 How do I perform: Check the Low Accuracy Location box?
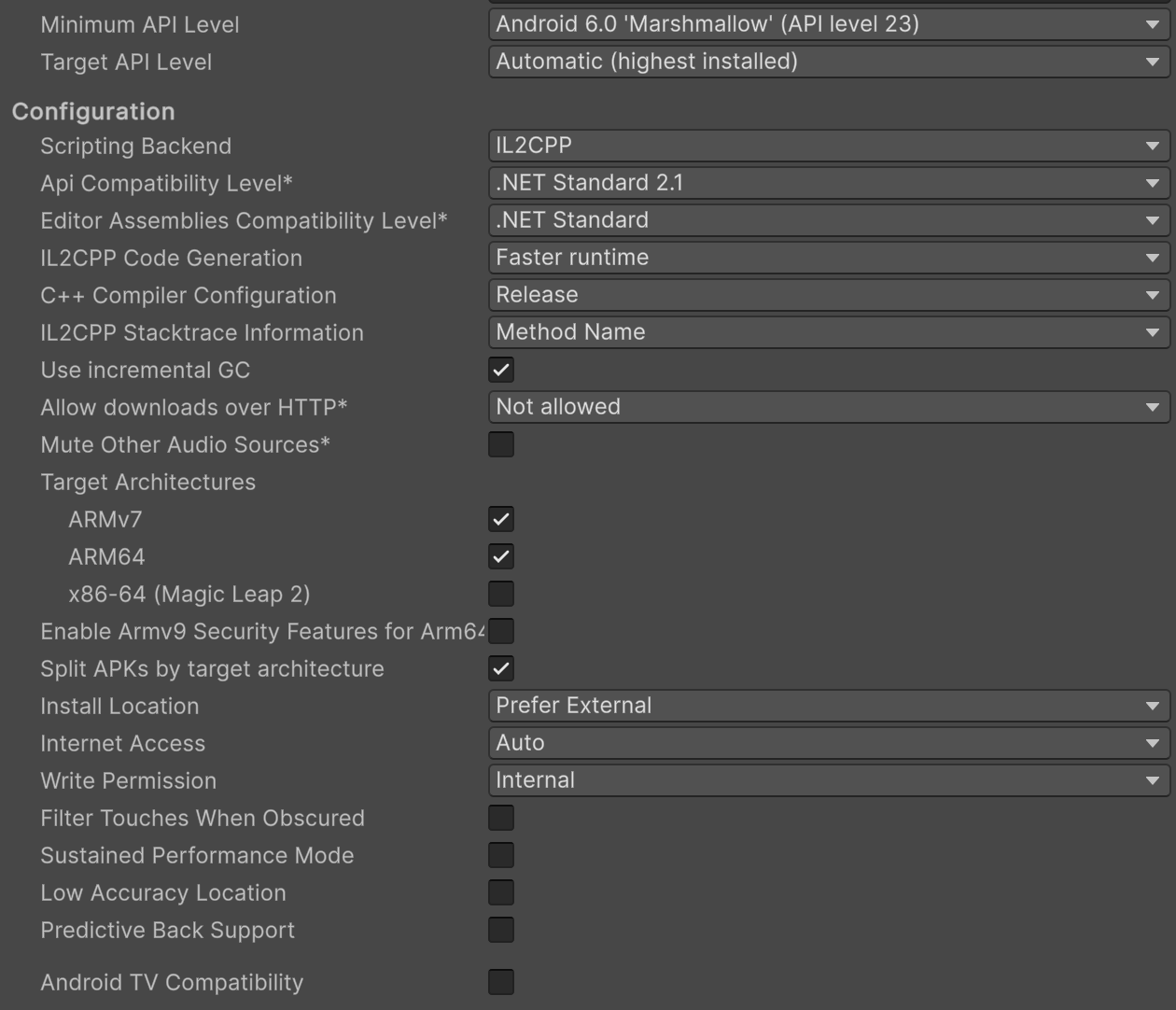click(501, 892)
